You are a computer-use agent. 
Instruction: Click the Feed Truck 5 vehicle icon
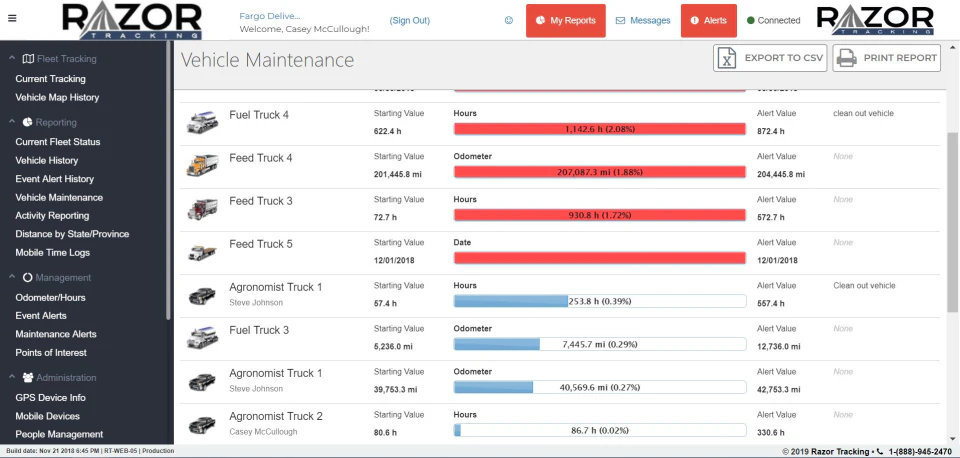[x=202, y=252]
